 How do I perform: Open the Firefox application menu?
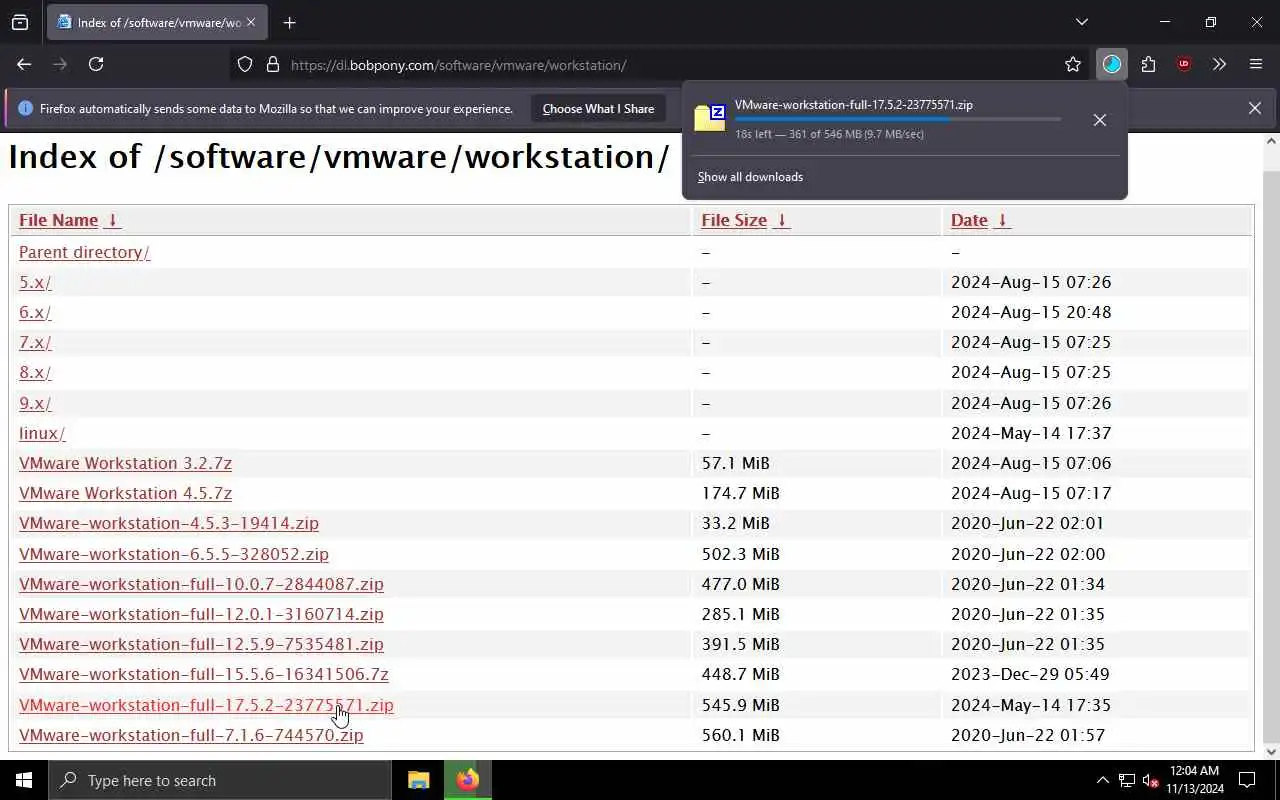1256,64
